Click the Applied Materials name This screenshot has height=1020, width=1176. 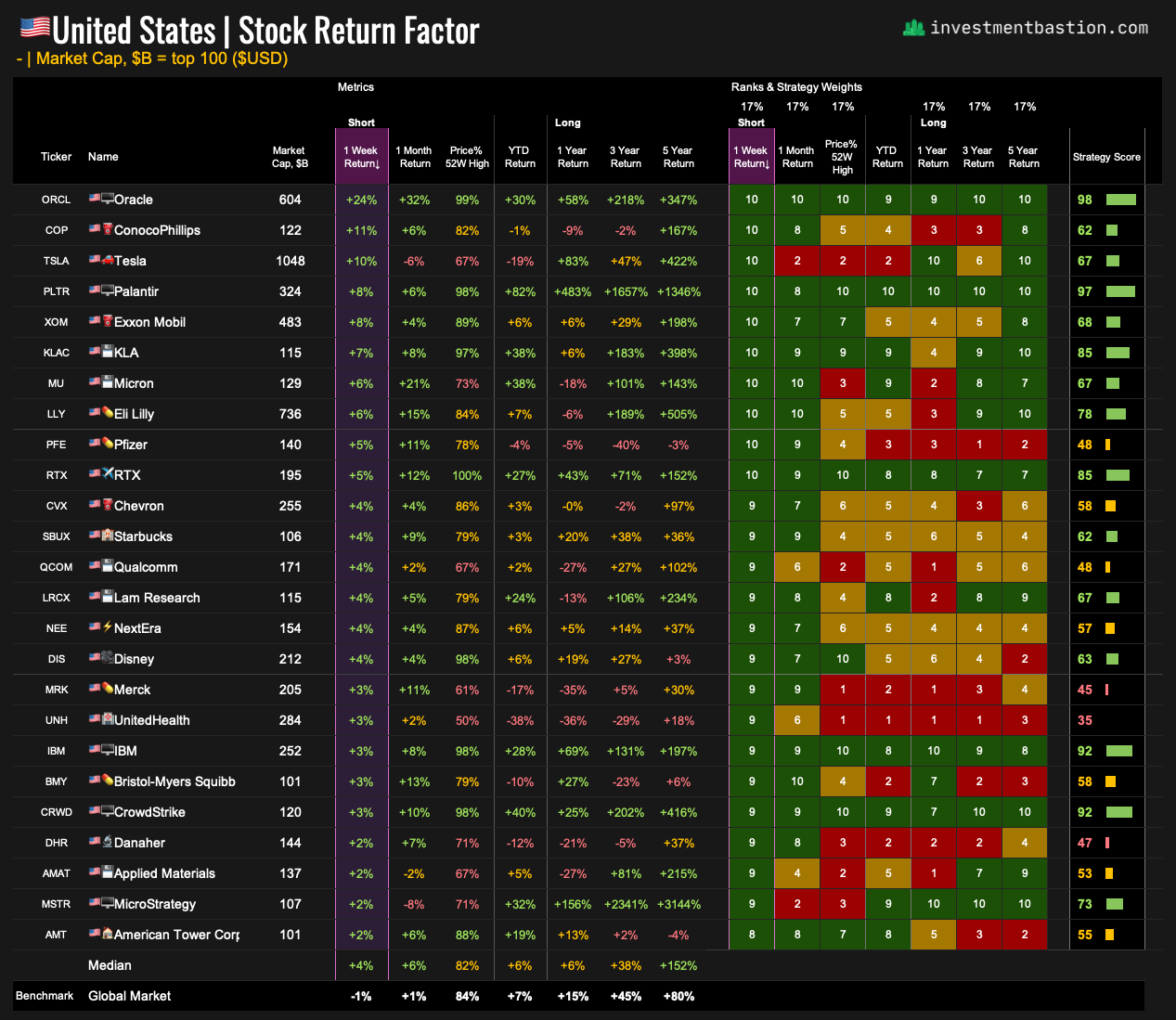(x=164, y=873)
